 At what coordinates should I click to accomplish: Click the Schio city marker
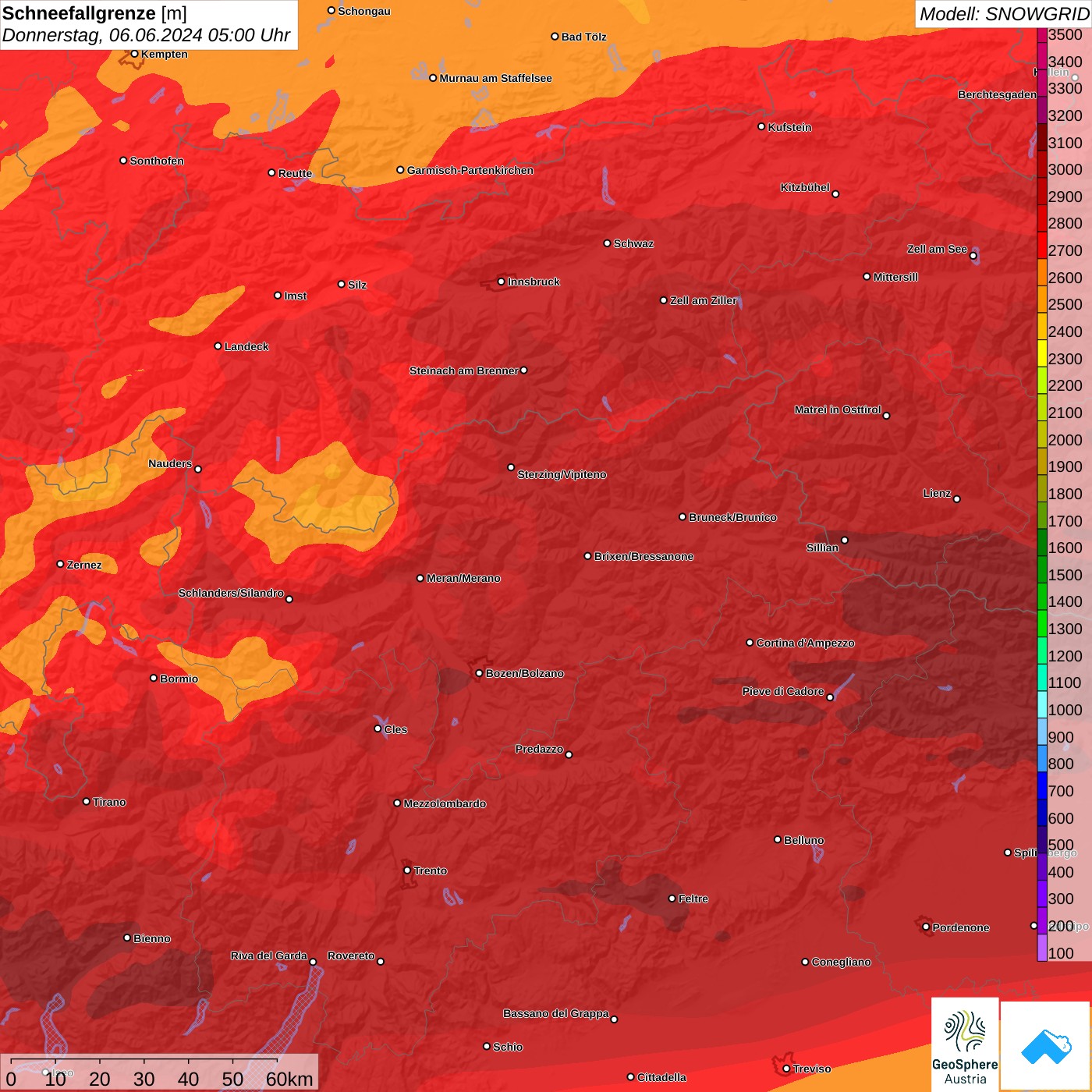487,1046
